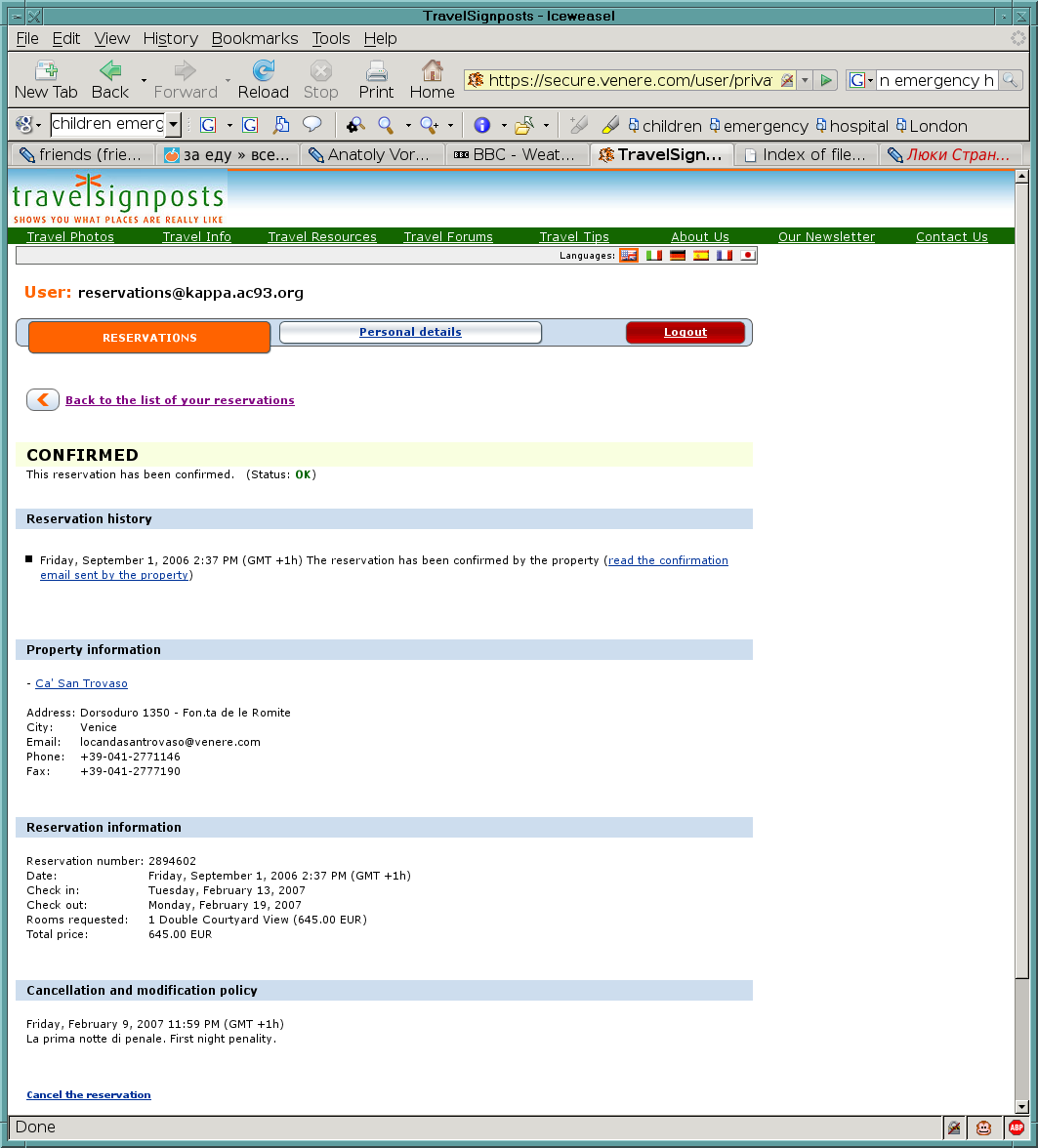This screenshot has width=1038, height=1148.
Task: Click the security status bar icon left of monkey
Action: (954, 1127)
